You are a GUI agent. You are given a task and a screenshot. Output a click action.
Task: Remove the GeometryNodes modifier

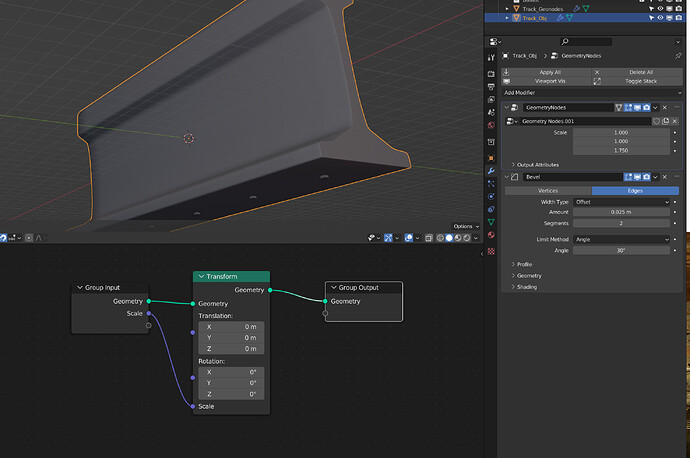[665, 107]
